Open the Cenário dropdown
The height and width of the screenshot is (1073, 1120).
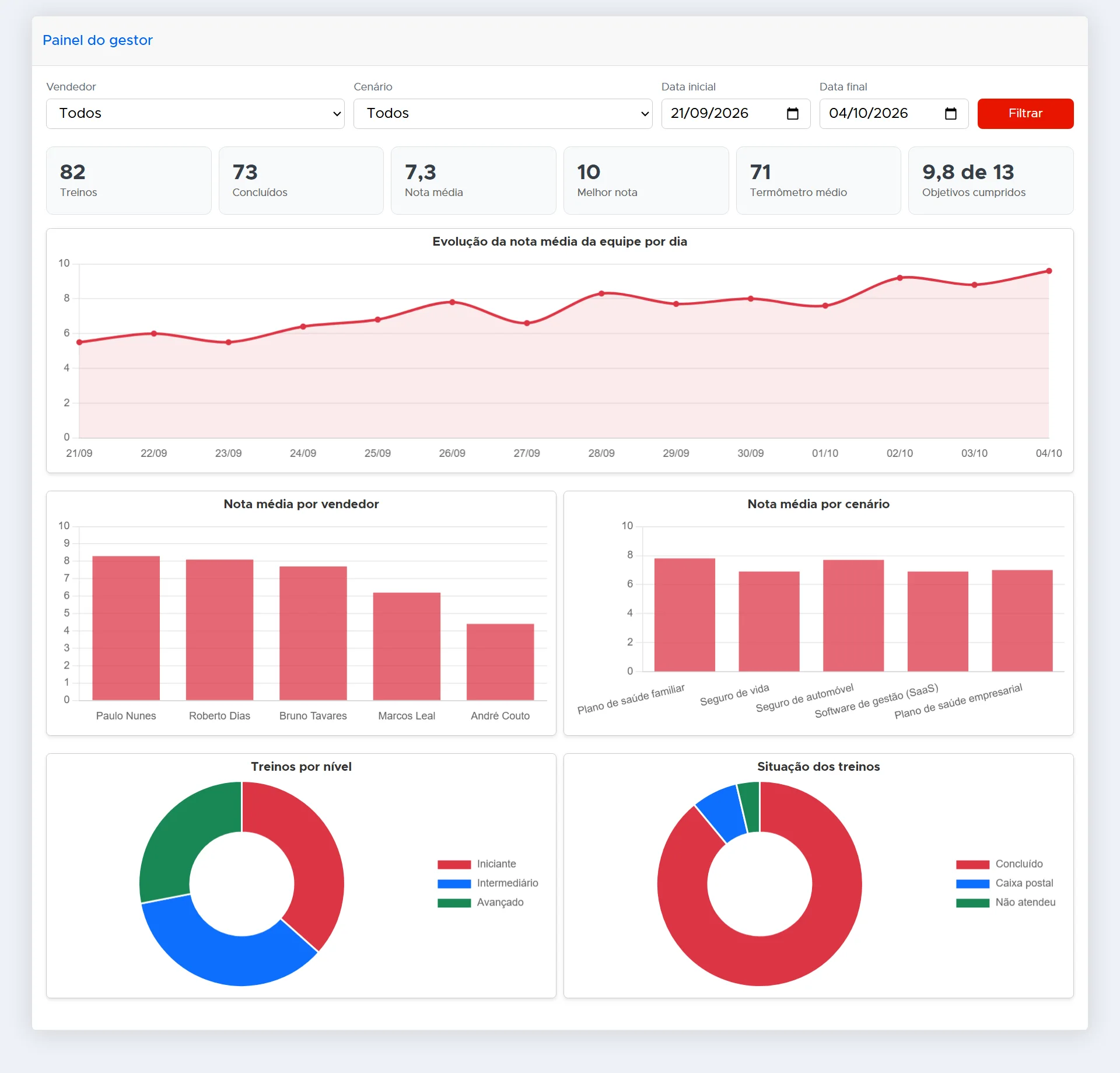[x=503, y=114]
